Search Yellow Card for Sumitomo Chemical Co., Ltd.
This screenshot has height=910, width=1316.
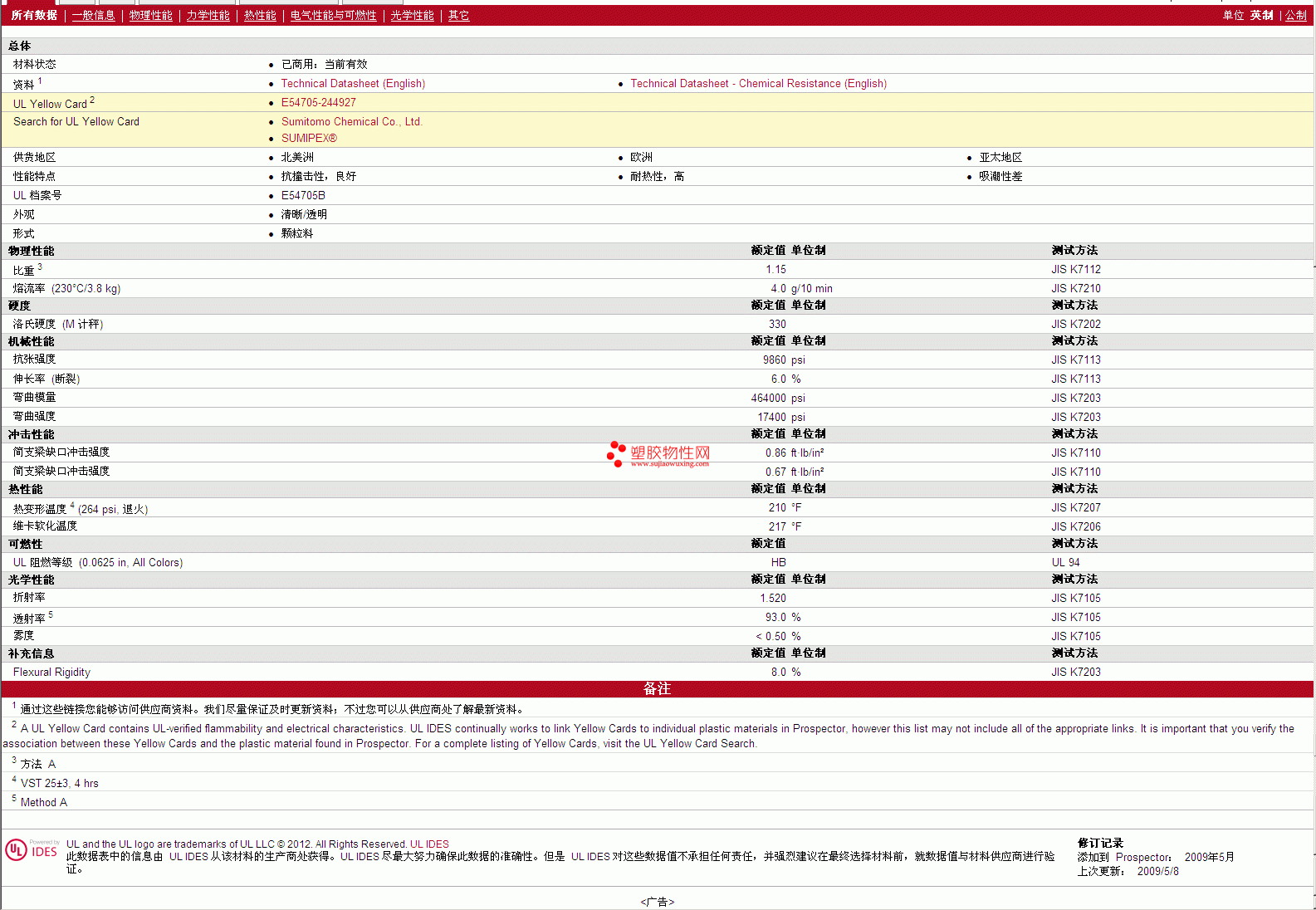[x=351, y=122]
